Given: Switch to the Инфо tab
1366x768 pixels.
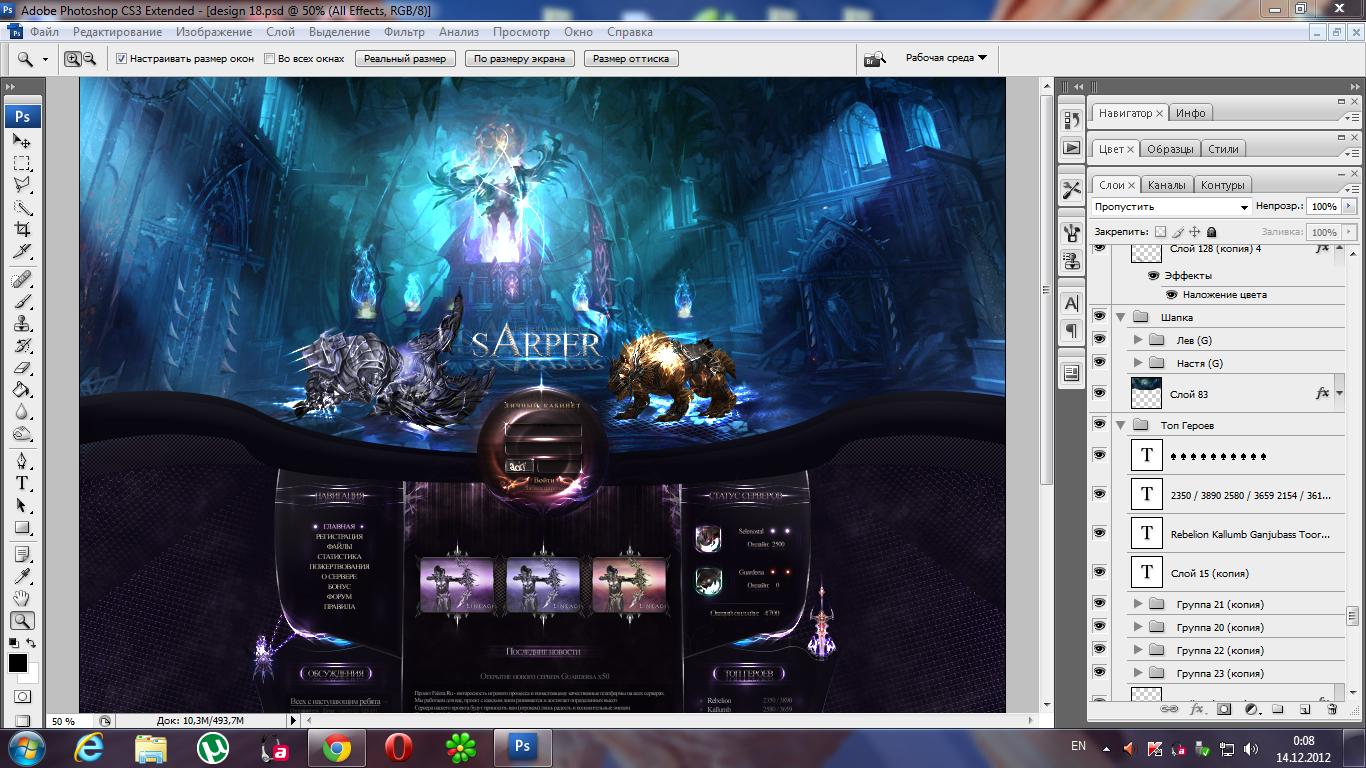Looking at the screenshot, I should pyautogui.click(x=1190, y=113).
